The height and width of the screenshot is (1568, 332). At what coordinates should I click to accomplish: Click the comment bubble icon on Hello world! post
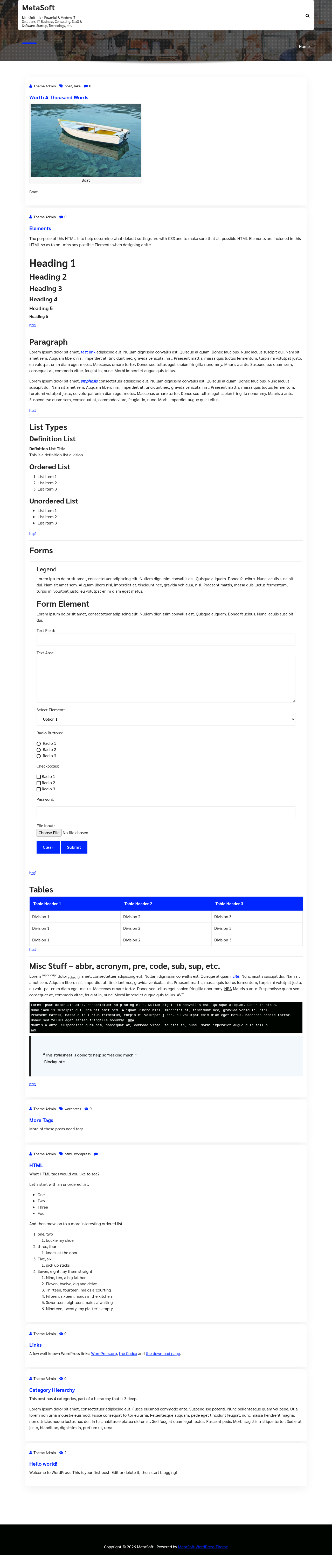click(x=61, y=1453)
